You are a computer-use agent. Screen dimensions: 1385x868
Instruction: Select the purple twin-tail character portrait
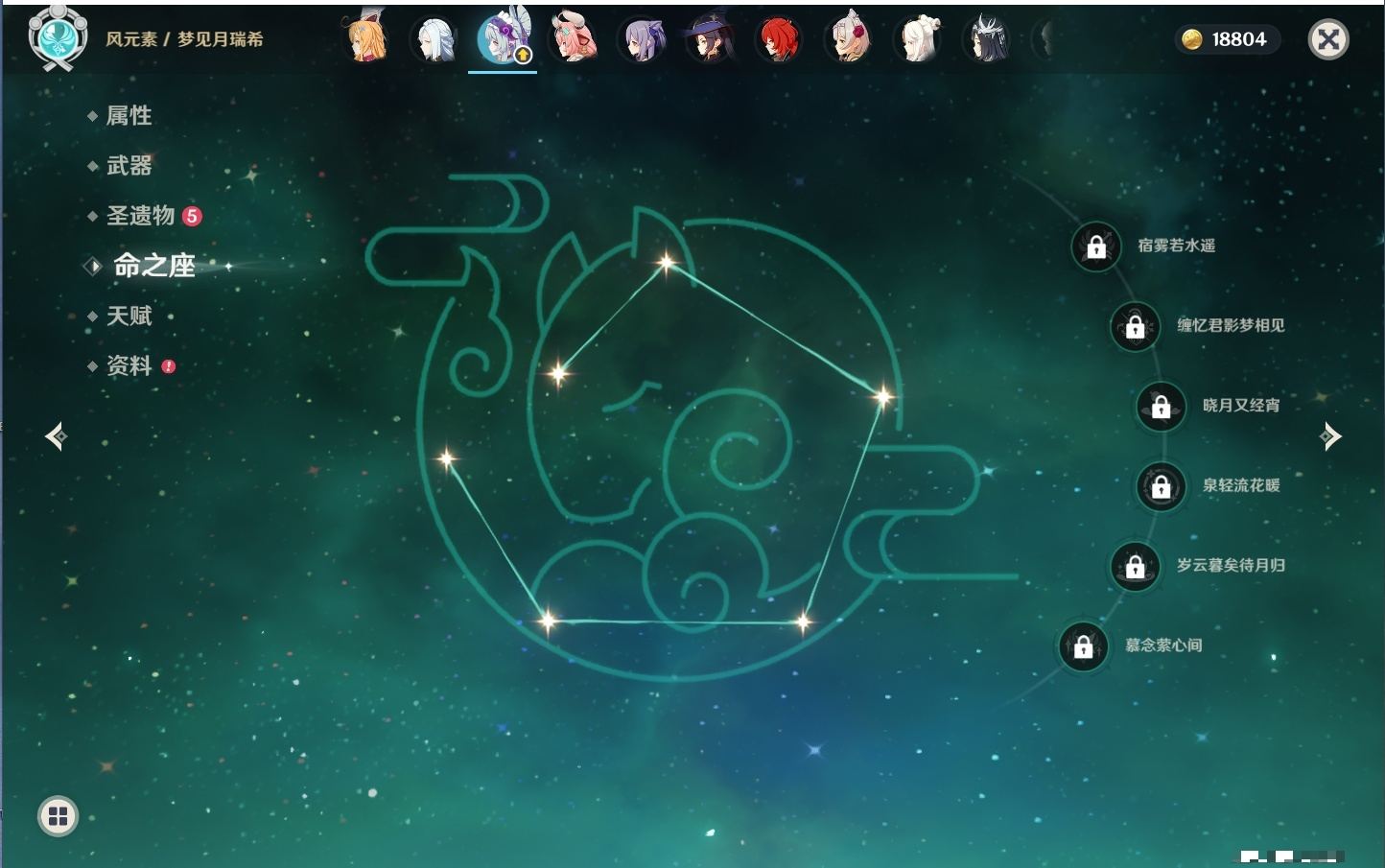(x=643, y=39)
